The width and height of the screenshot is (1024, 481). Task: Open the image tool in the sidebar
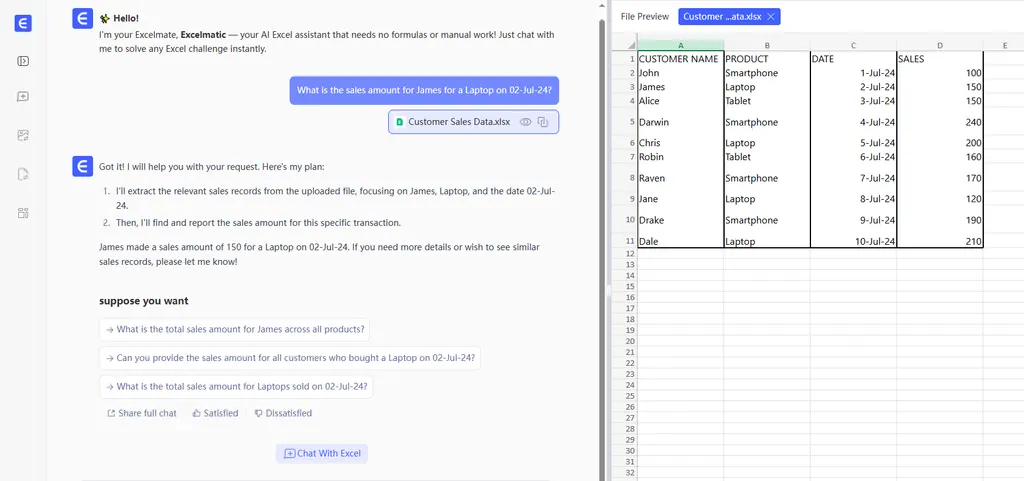(23, 135)
